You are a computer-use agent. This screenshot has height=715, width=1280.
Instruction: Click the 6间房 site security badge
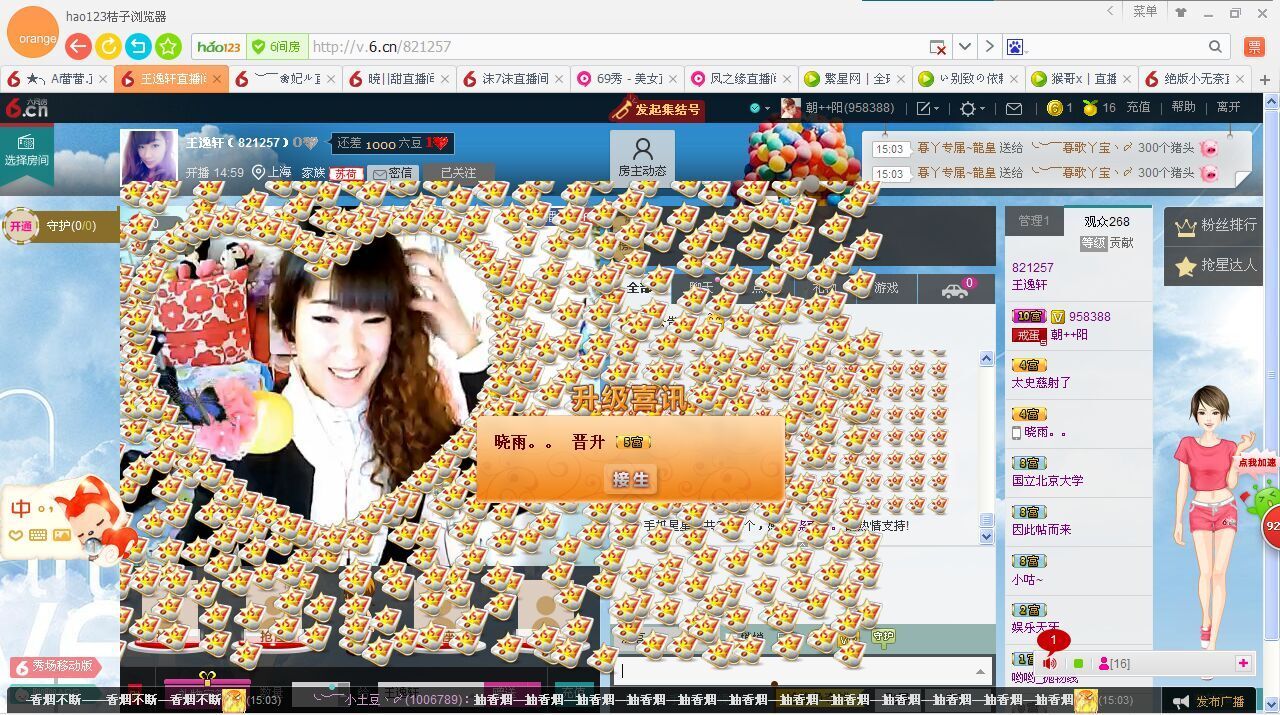tap(276, 47)
